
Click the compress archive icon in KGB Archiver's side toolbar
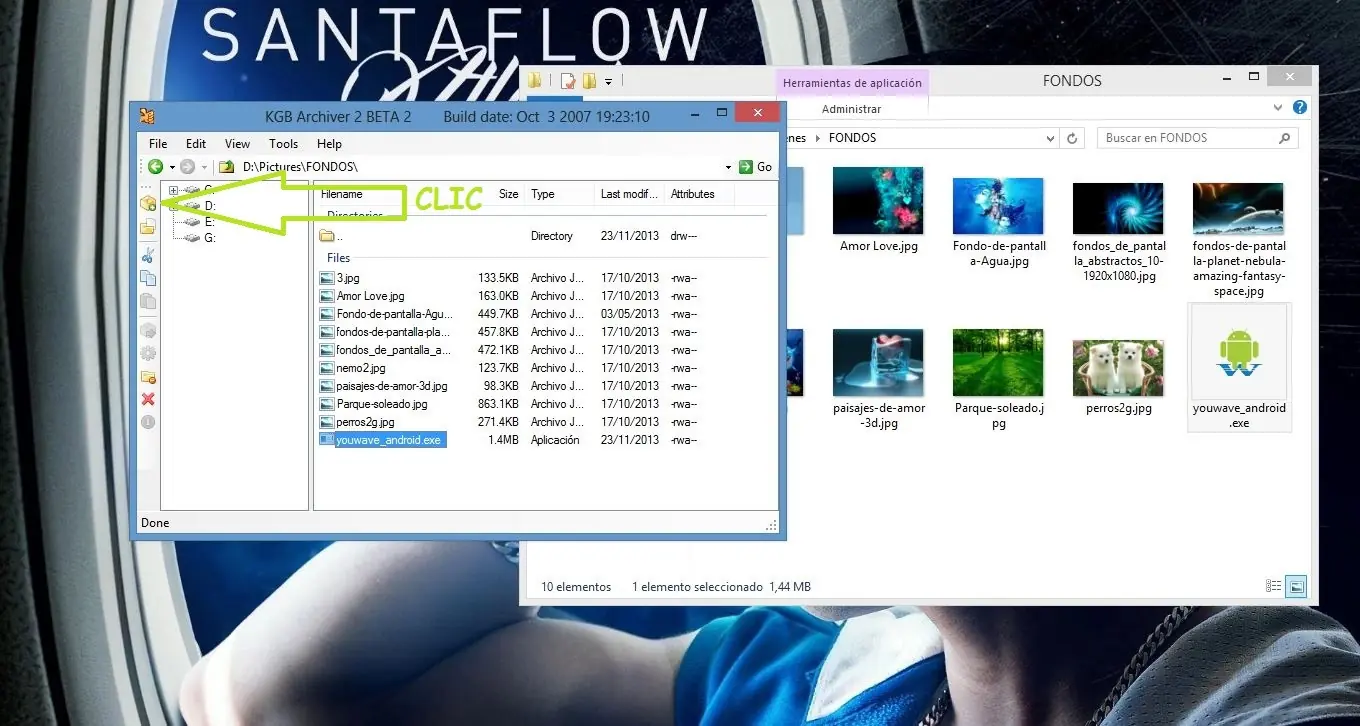[148, 204]
